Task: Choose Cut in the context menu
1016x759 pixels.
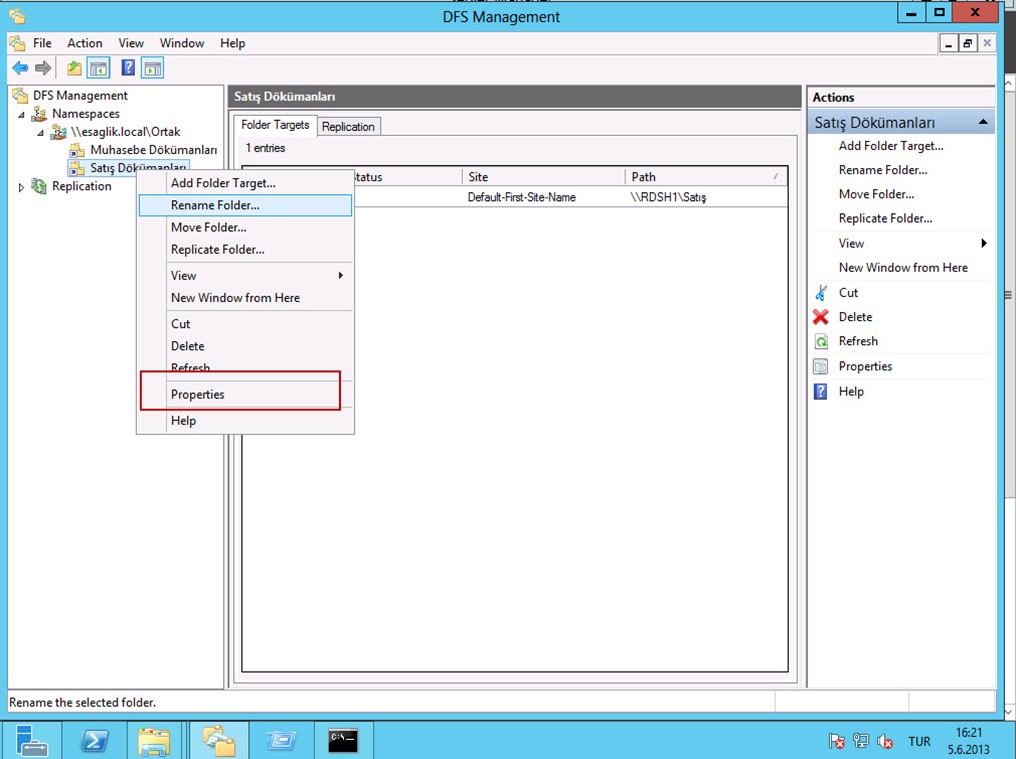Action: tap(246, 324)
